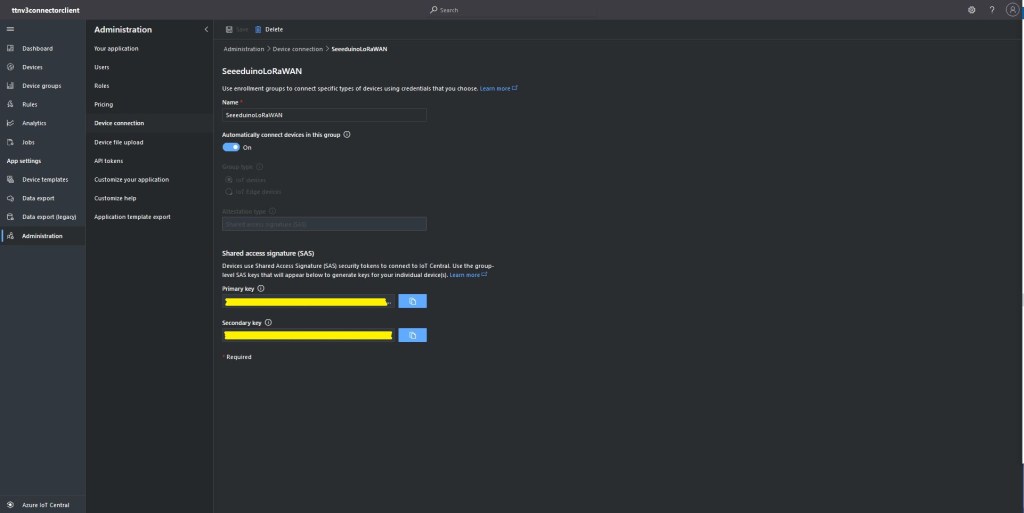The image size is (1024, 513).
Task: Select API tokens in Administration menu
Action: tap(108, 160)
